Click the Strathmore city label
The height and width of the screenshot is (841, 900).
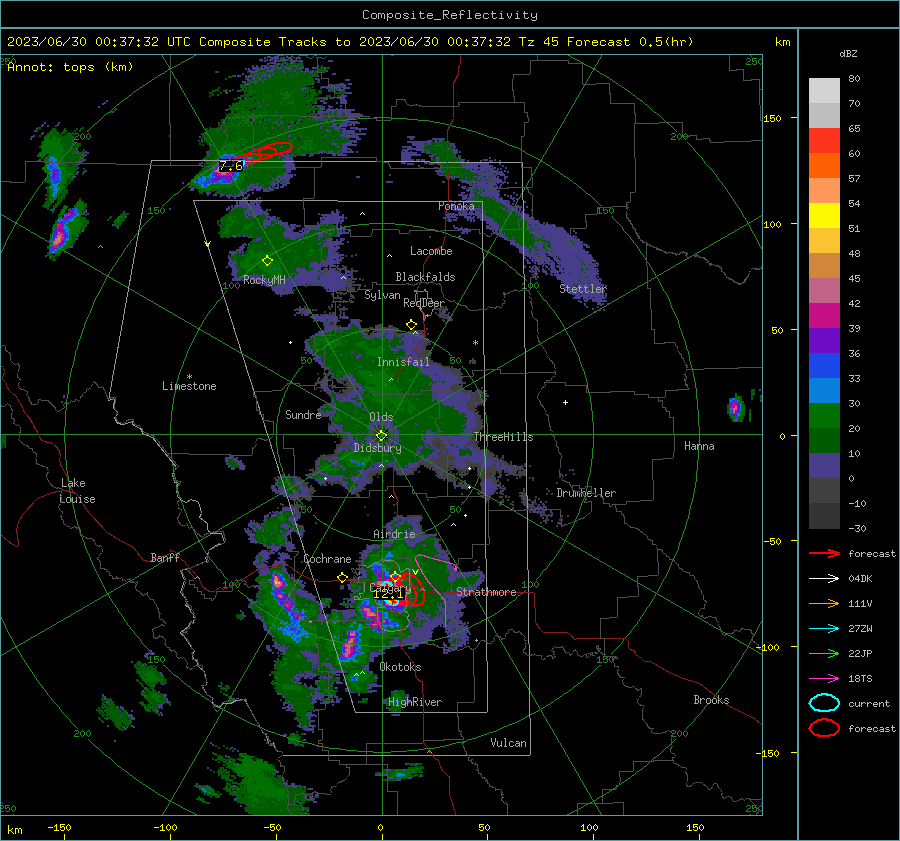coord(486,592)
